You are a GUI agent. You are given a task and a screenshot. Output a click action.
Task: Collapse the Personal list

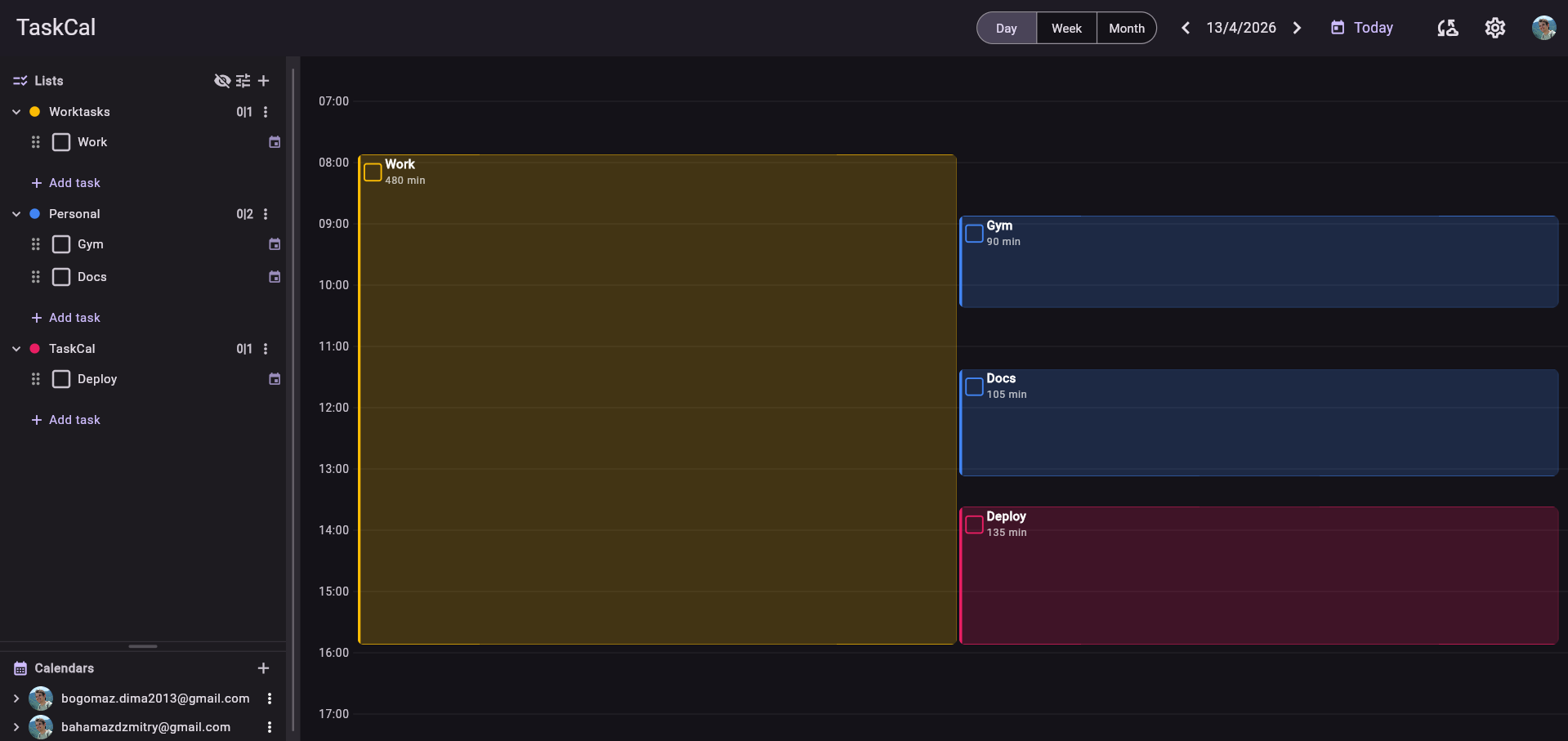(x=16, y=214)
